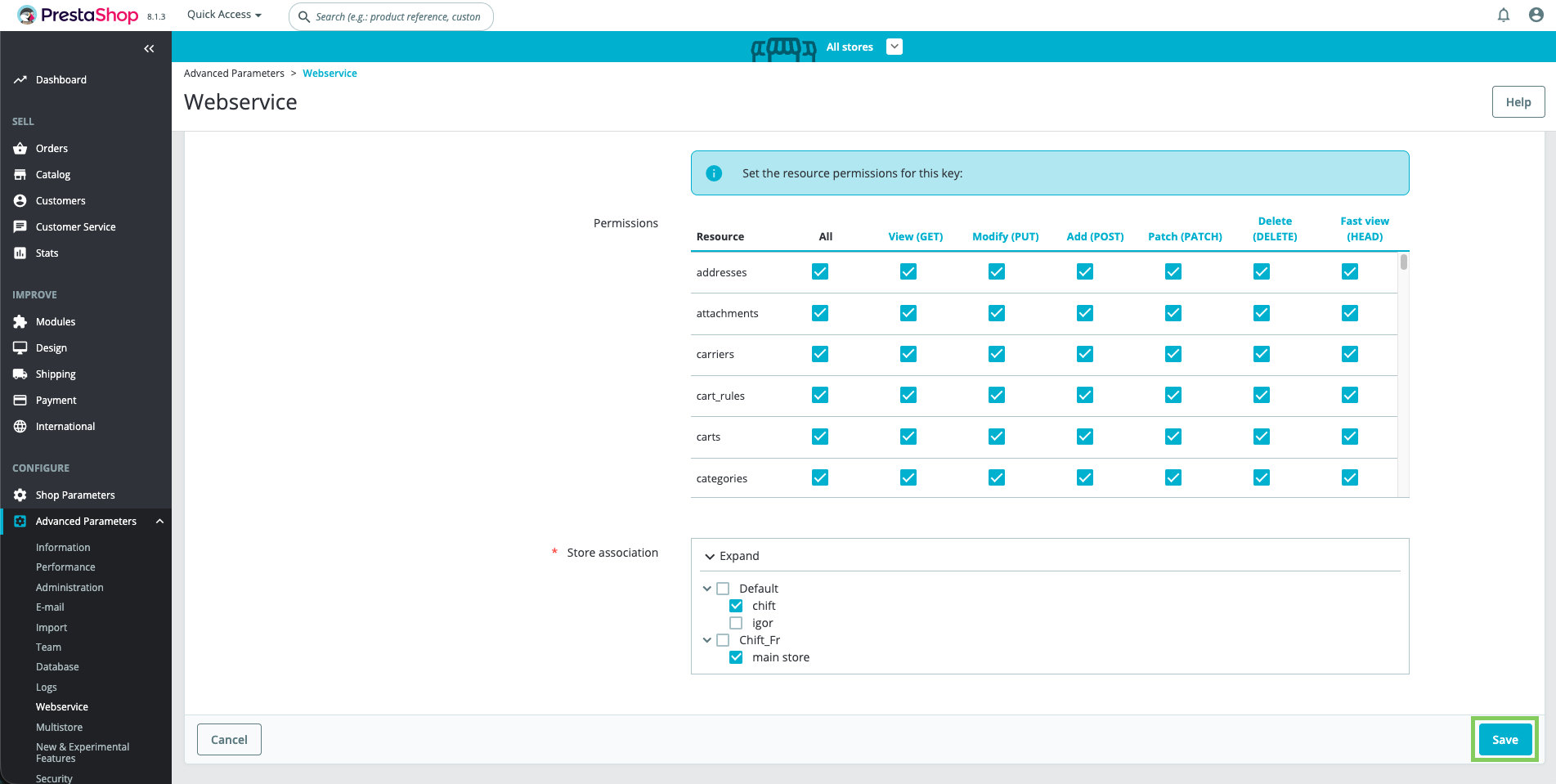Click the Shop Parameters gear icon
The width and height of the screenshot is (1556, 784).
tap(20, 495)
